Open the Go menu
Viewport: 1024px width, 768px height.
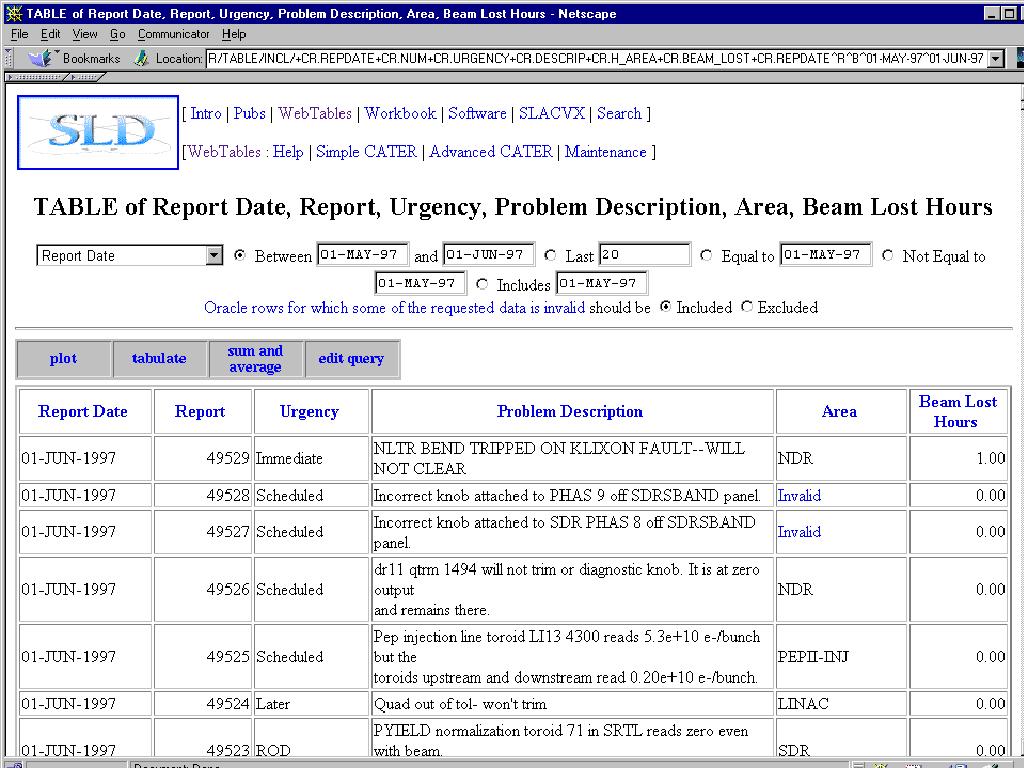(117, 34)
